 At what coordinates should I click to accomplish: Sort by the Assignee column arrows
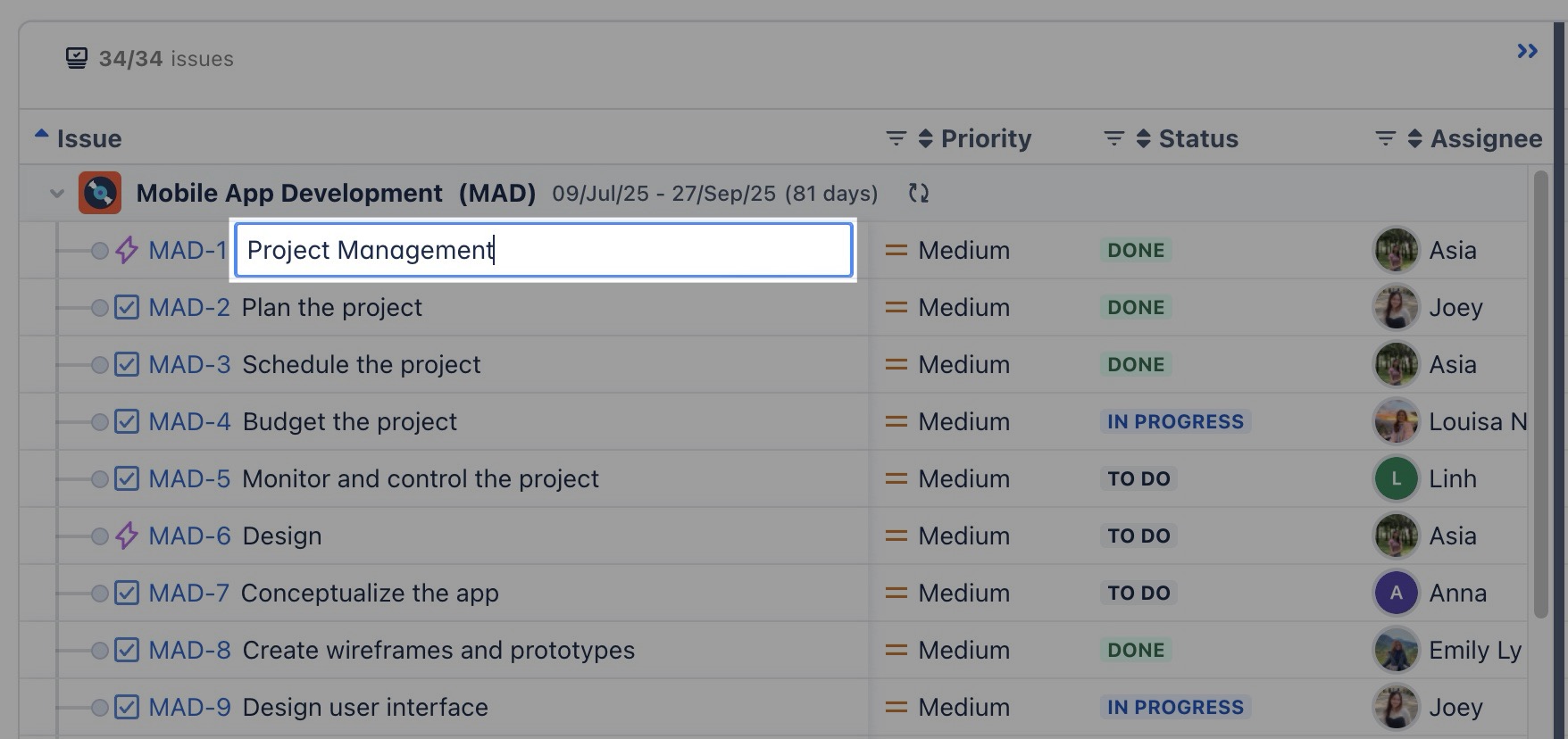tap(1414, 138)
